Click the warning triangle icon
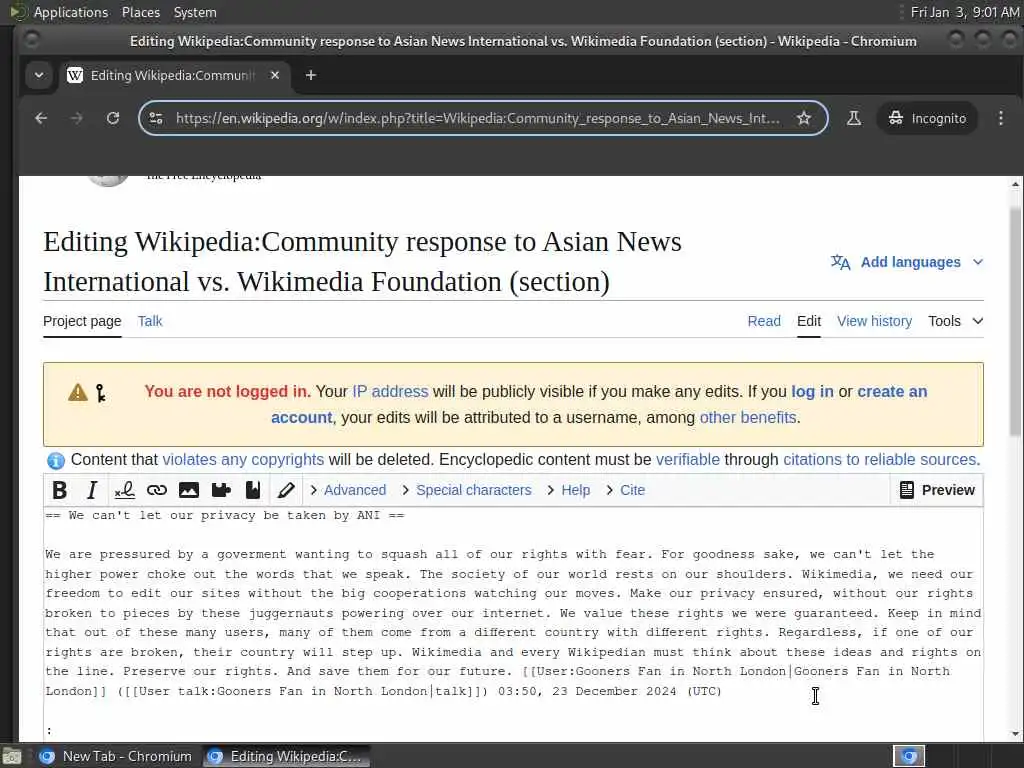Viewport: 1024px width, 768px height. point(78,392)
